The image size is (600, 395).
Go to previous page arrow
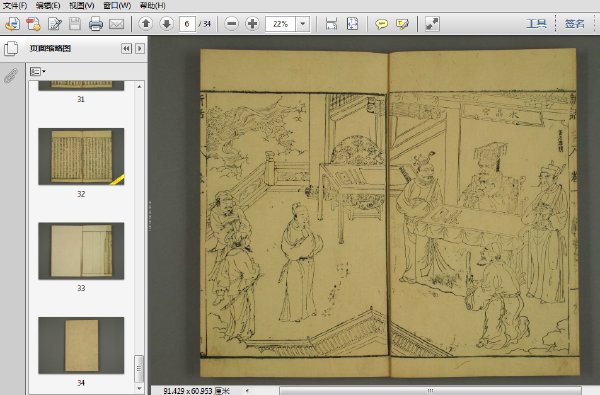tap(145, 24)
